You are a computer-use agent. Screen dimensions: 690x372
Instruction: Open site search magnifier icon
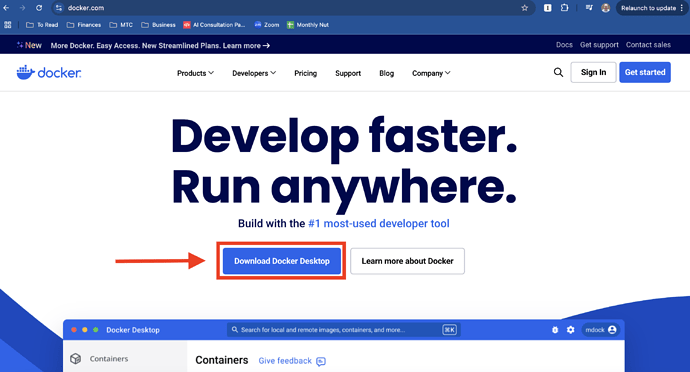point(558,72)
